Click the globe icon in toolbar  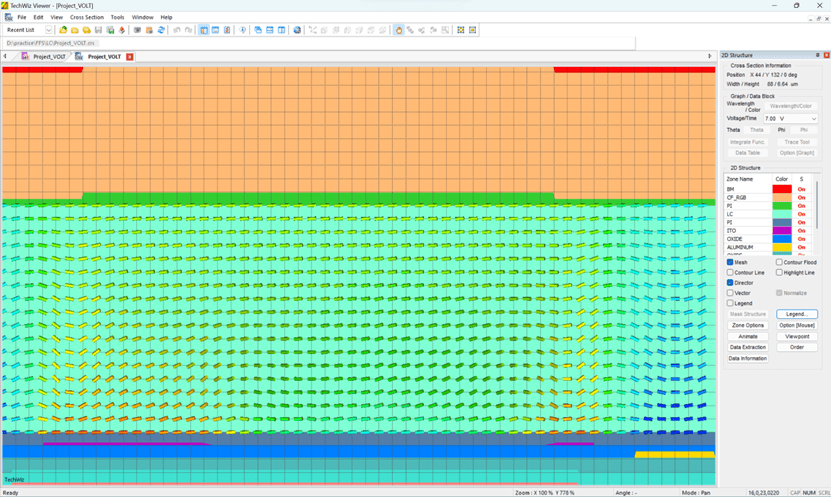[297, 30]
